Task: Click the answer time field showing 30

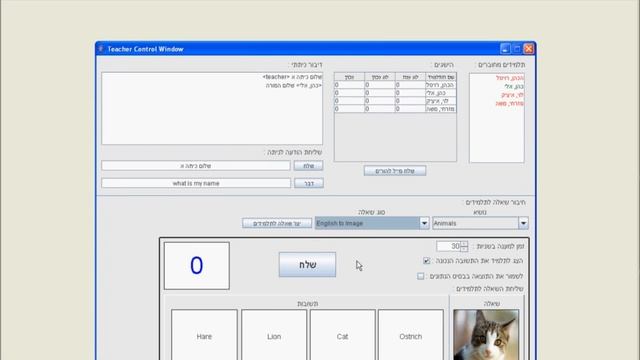Action: (448, 246)
